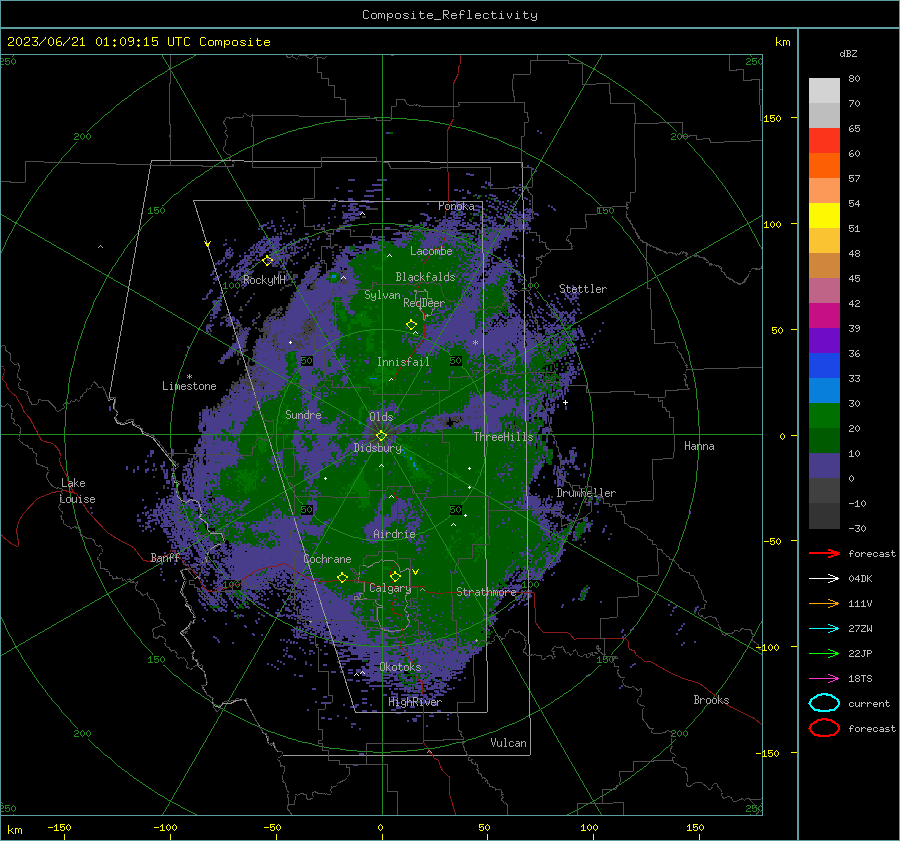
Task: Click the Composite_Reflectivity title
Action: [449, 15]
